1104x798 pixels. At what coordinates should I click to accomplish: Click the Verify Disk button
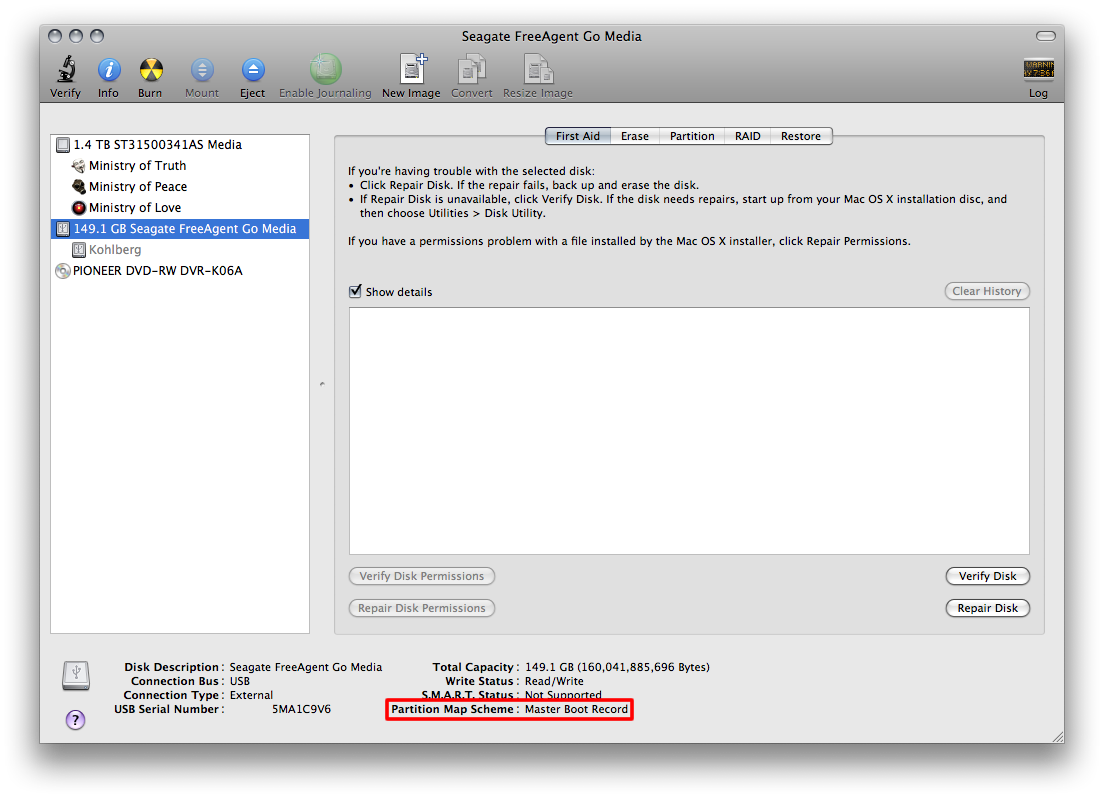pos(987,576)
